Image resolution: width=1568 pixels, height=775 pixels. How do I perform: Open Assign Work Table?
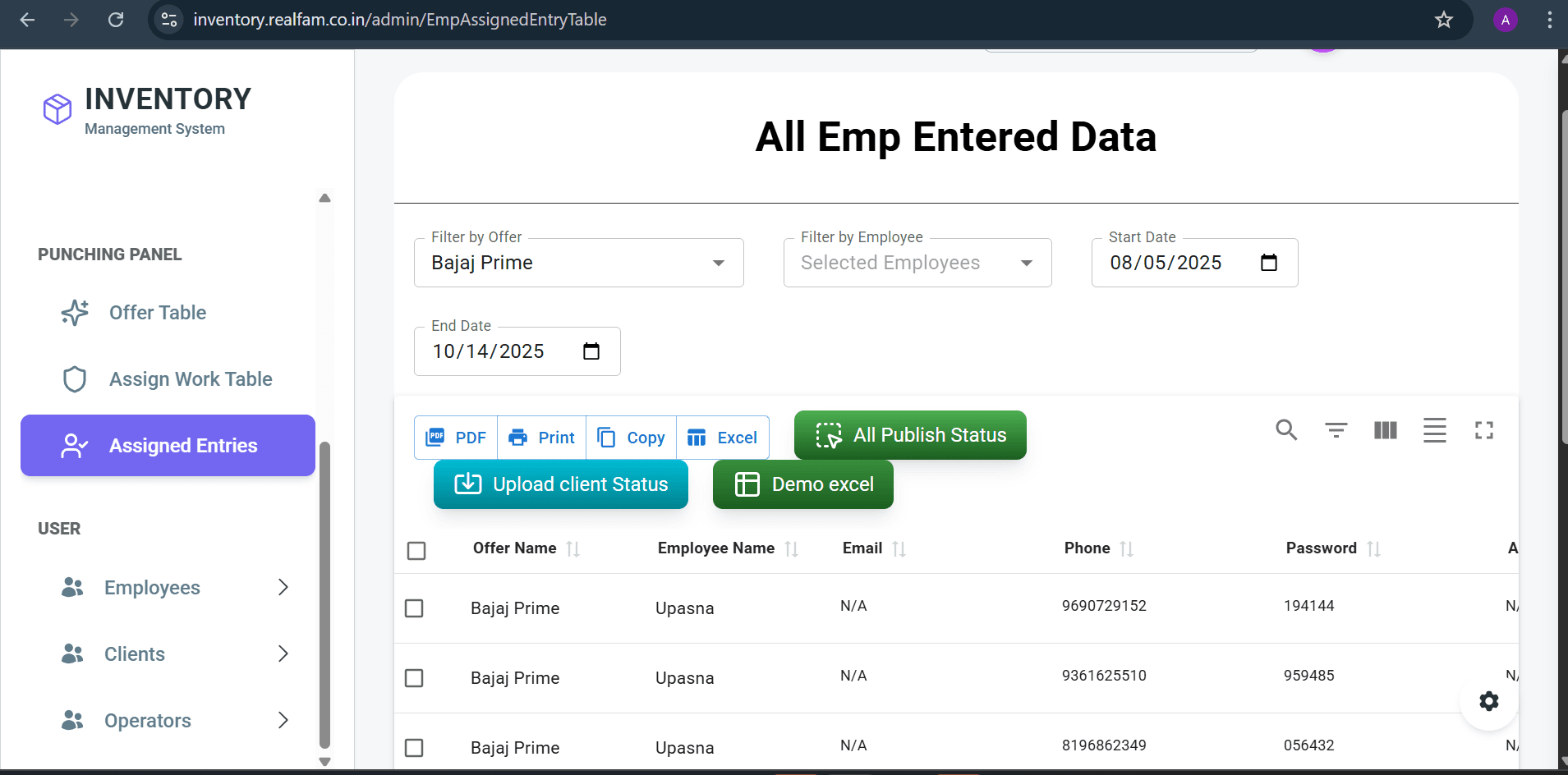[190, 378]
